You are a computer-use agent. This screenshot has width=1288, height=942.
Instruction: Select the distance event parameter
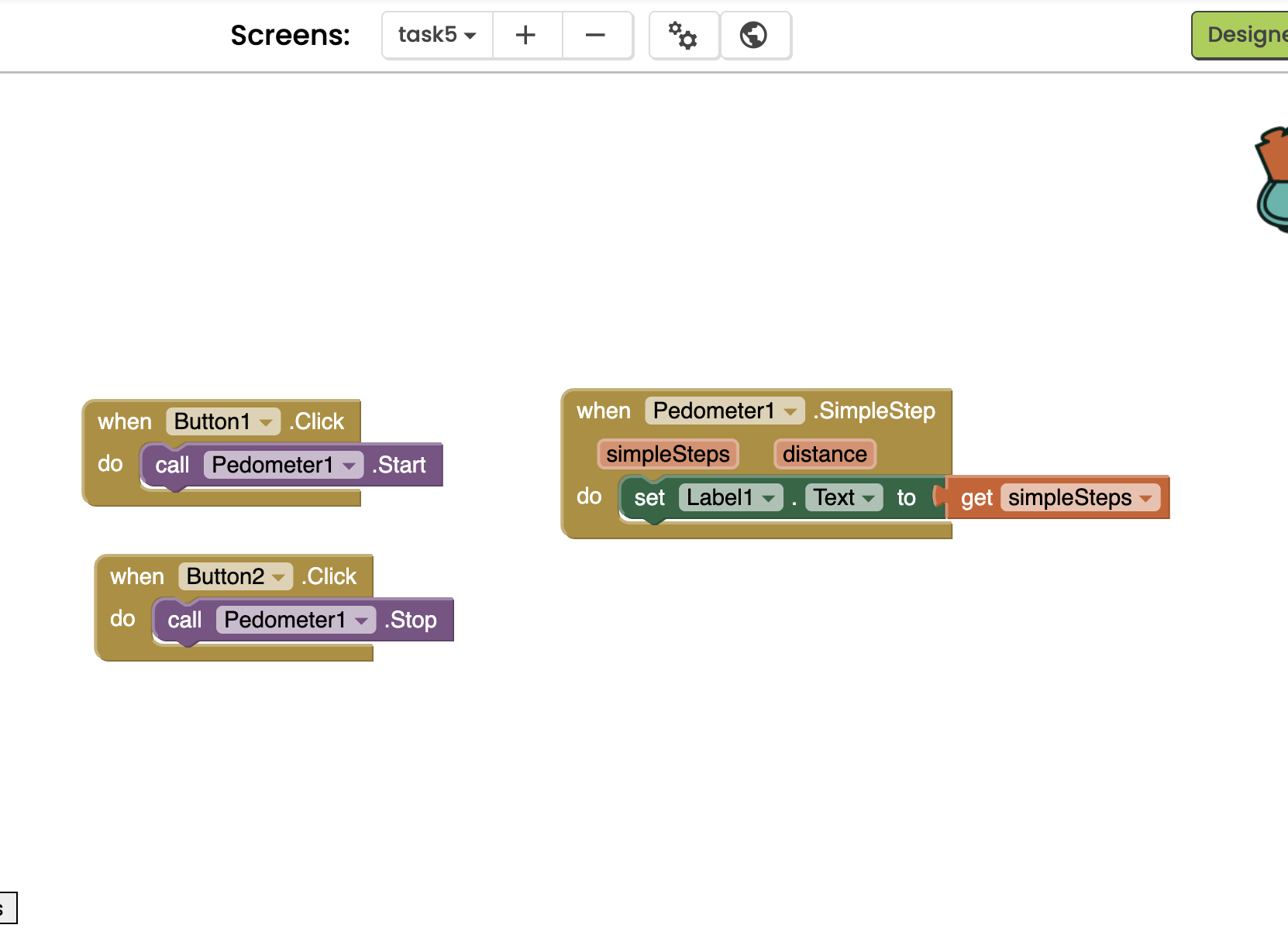(x=825, y=454)
